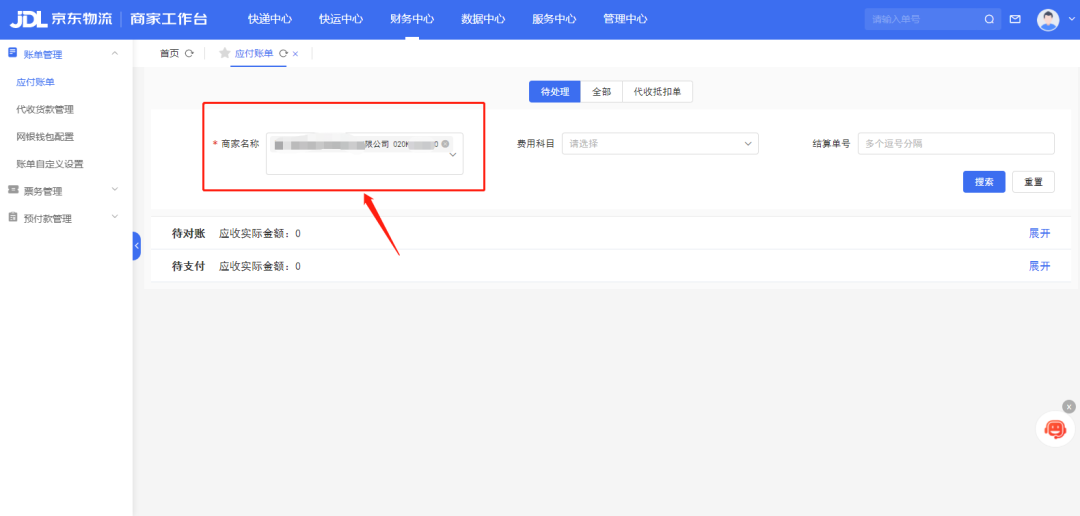Click the blue 搜索 button
The height and width of the screenshot is (516, 1080).
point(984,182)
